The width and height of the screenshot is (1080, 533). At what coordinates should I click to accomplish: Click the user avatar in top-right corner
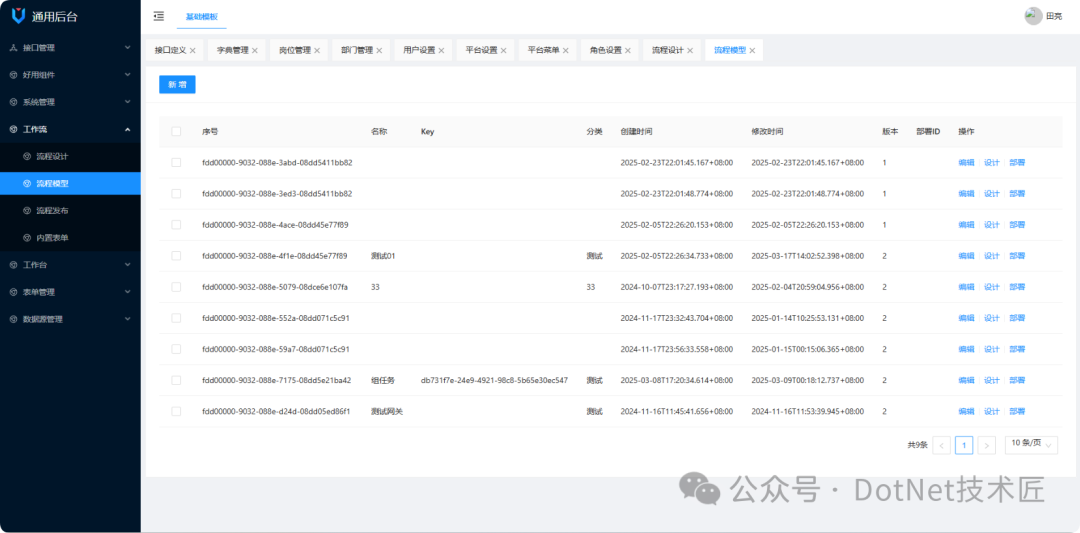pyautogui.click(x=1033, y=16)
